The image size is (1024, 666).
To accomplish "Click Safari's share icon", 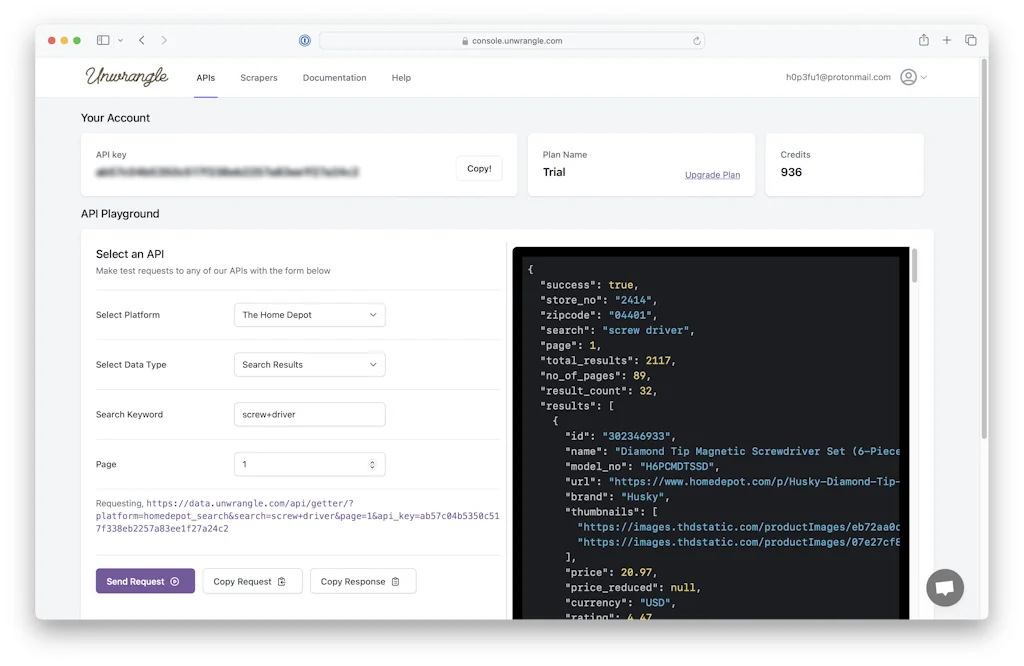I will click(x=923, y=40).
